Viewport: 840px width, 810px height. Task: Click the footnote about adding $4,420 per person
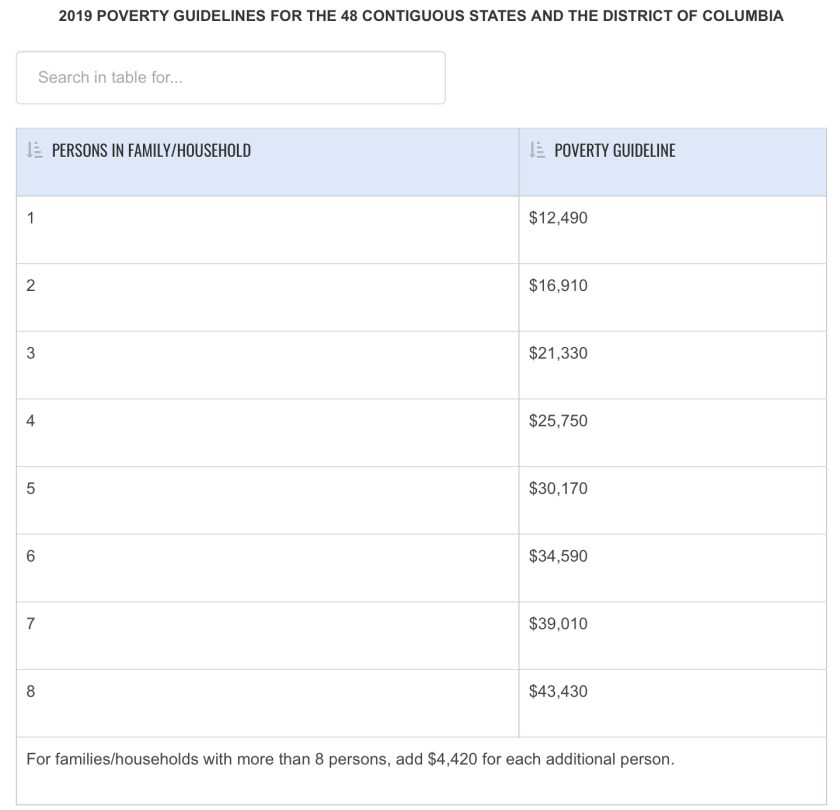tap(350, 759)
